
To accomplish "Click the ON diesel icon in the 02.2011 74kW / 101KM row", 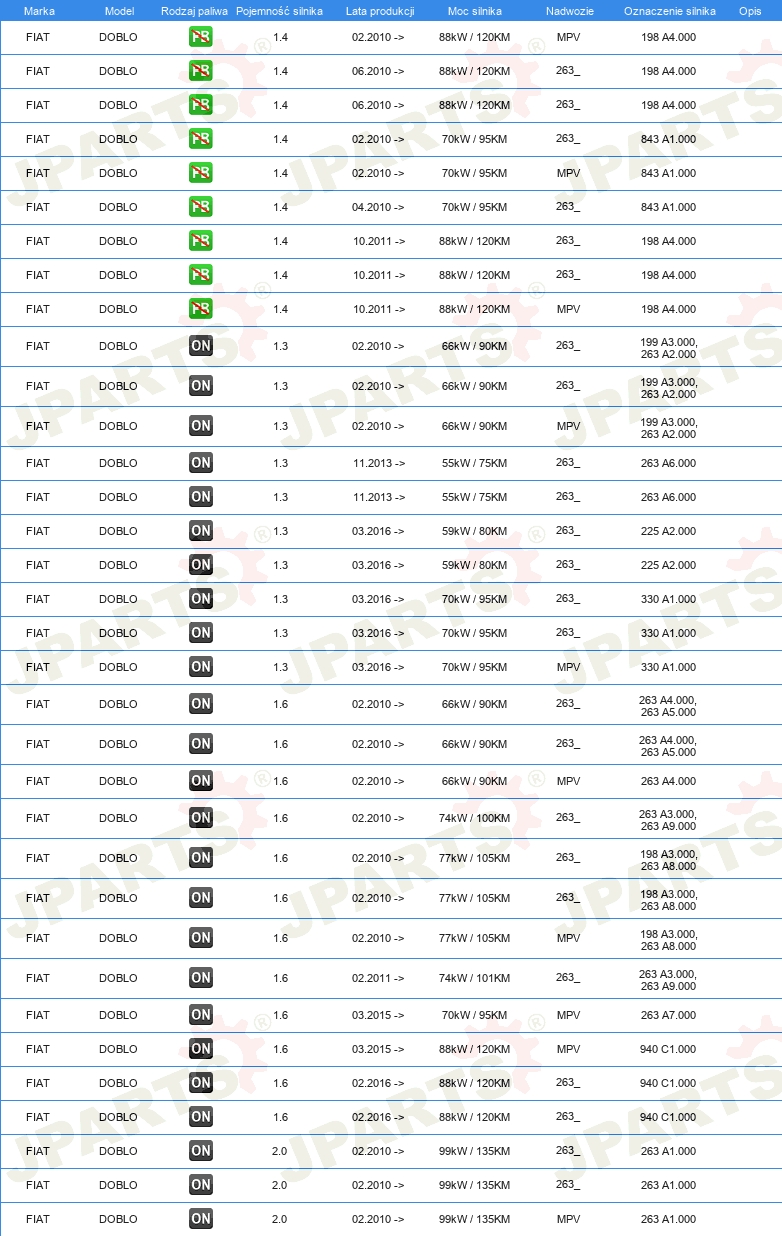I will [x=200, y=978].
